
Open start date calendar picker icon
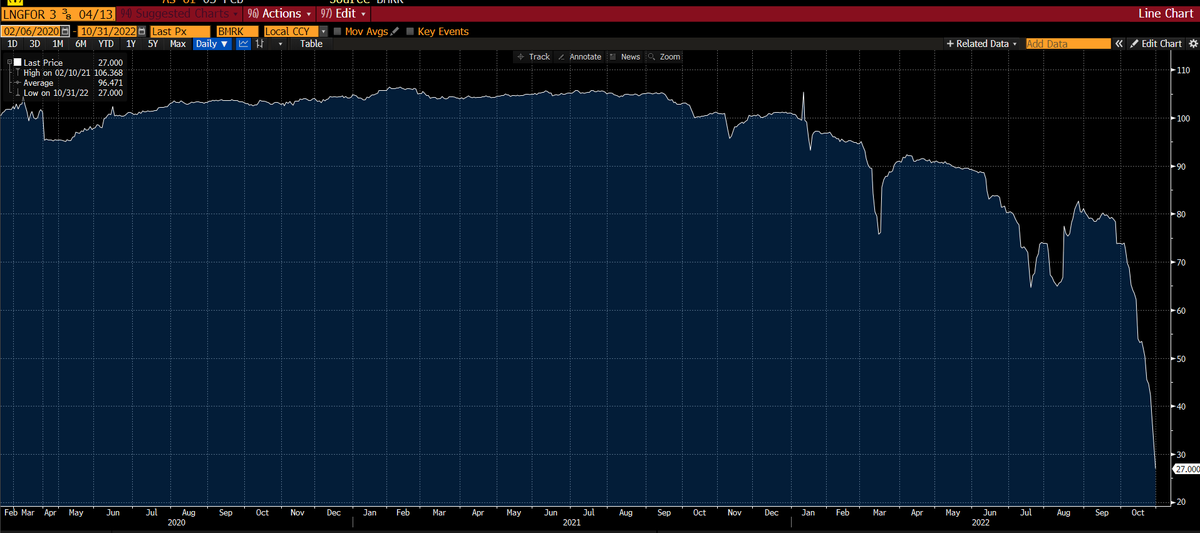(x=65, y=31)
